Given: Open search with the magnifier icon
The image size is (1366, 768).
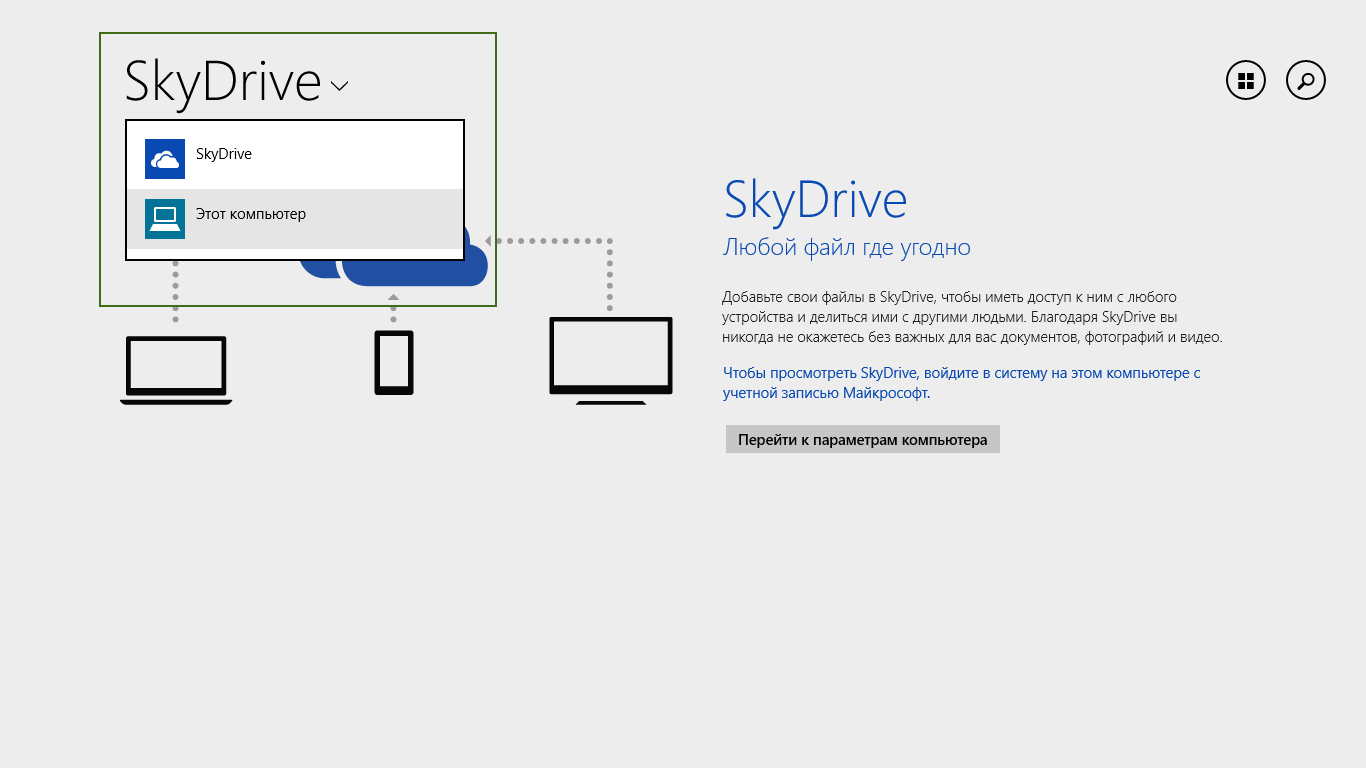Looking at the screenshot, I should (x=1306, y=81).
